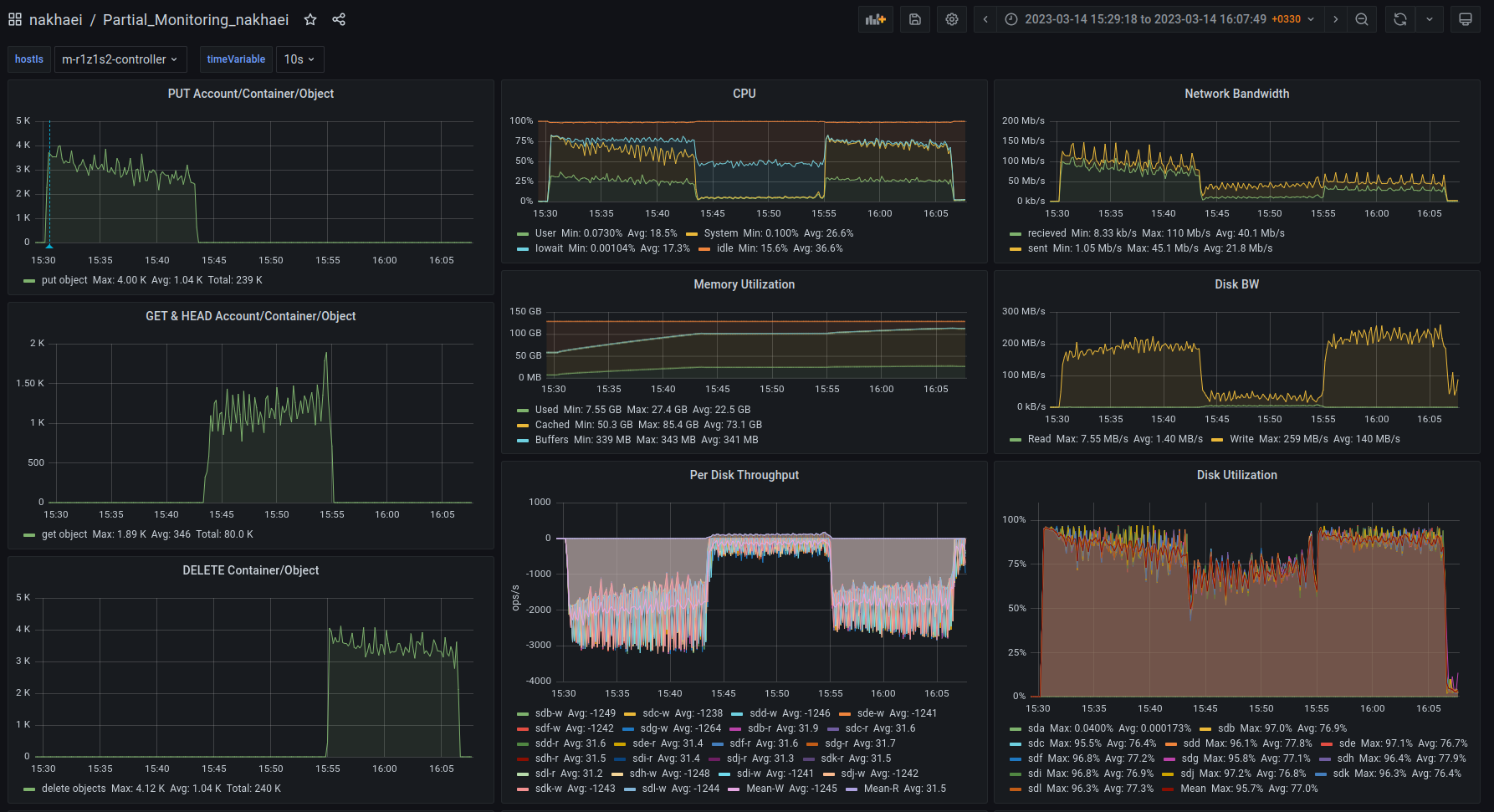
Task: Share the dashboard via share icon
Action: click(x=339, y=19)
